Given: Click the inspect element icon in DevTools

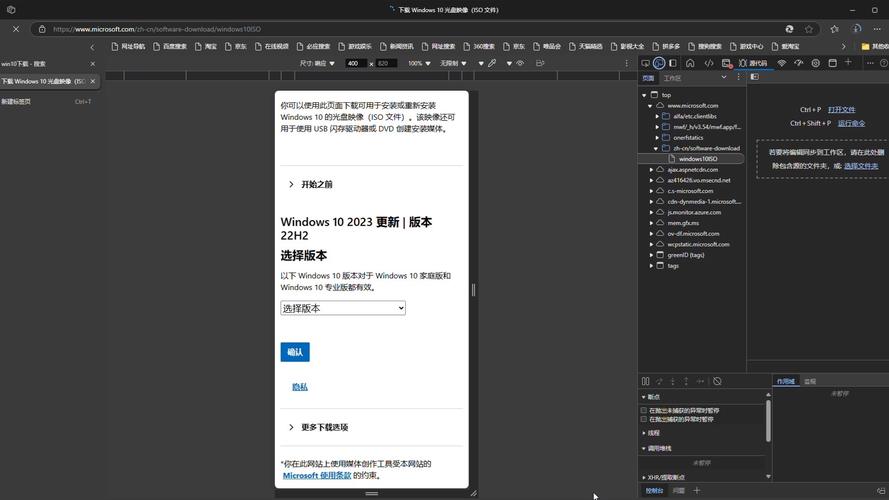Looking at the screenshot, I should click(x=645, y=63).
